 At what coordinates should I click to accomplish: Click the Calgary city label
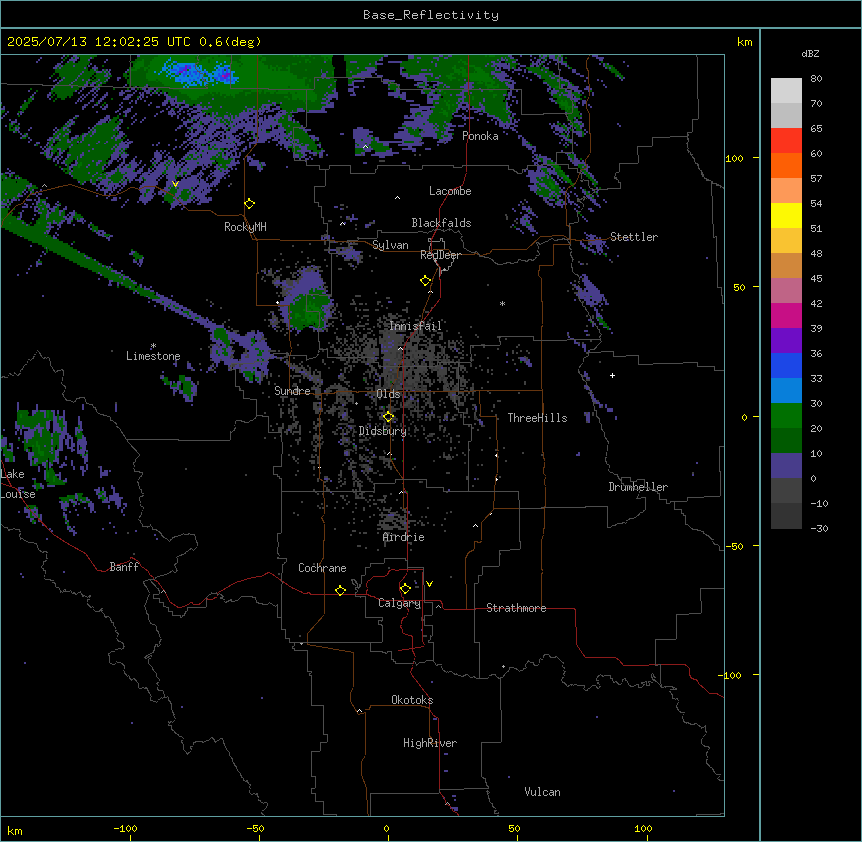pos(400,603)
